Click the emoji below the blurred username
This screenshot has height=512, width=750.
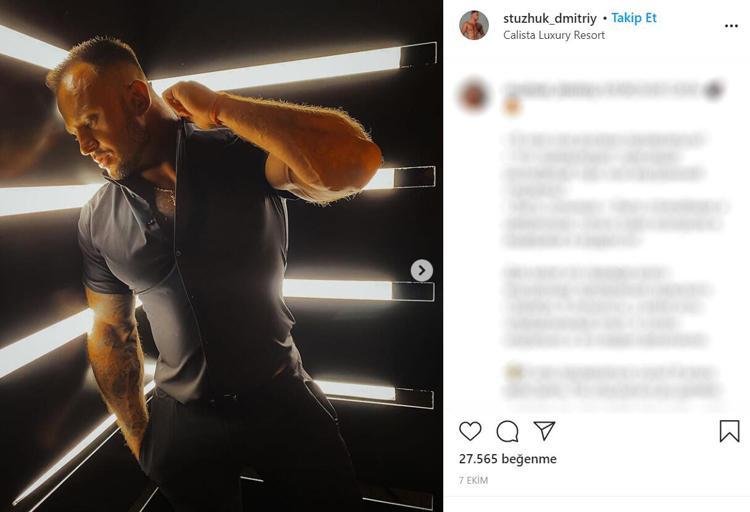tap(512, 107)
